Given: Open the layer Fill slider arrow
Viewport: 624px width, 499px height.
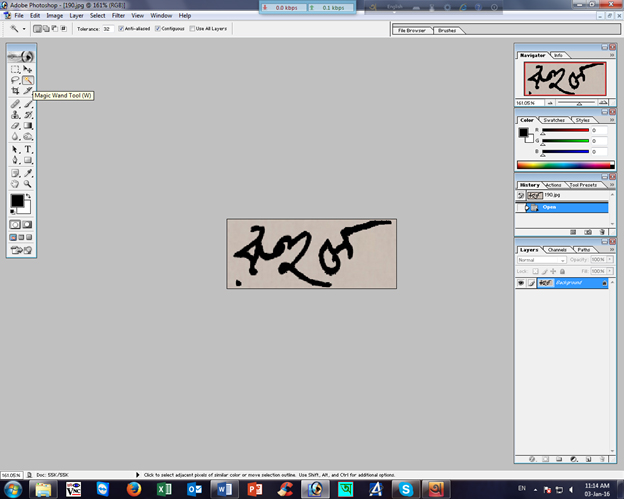Looking at the screenshot, I should (x=610, y=271).
